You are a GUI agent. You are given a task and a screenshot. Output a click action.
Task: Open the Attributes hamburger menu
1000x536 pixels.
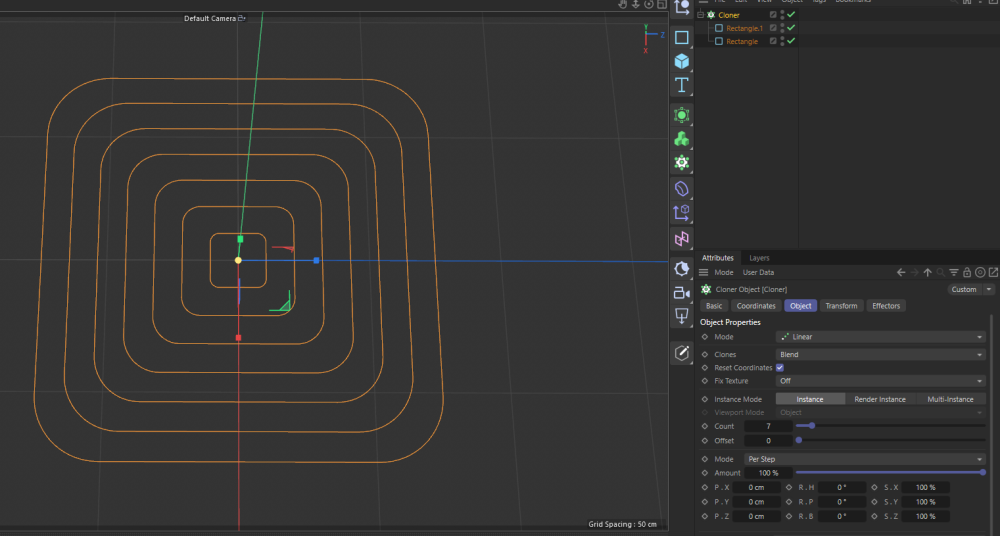[x=703, y=272]
